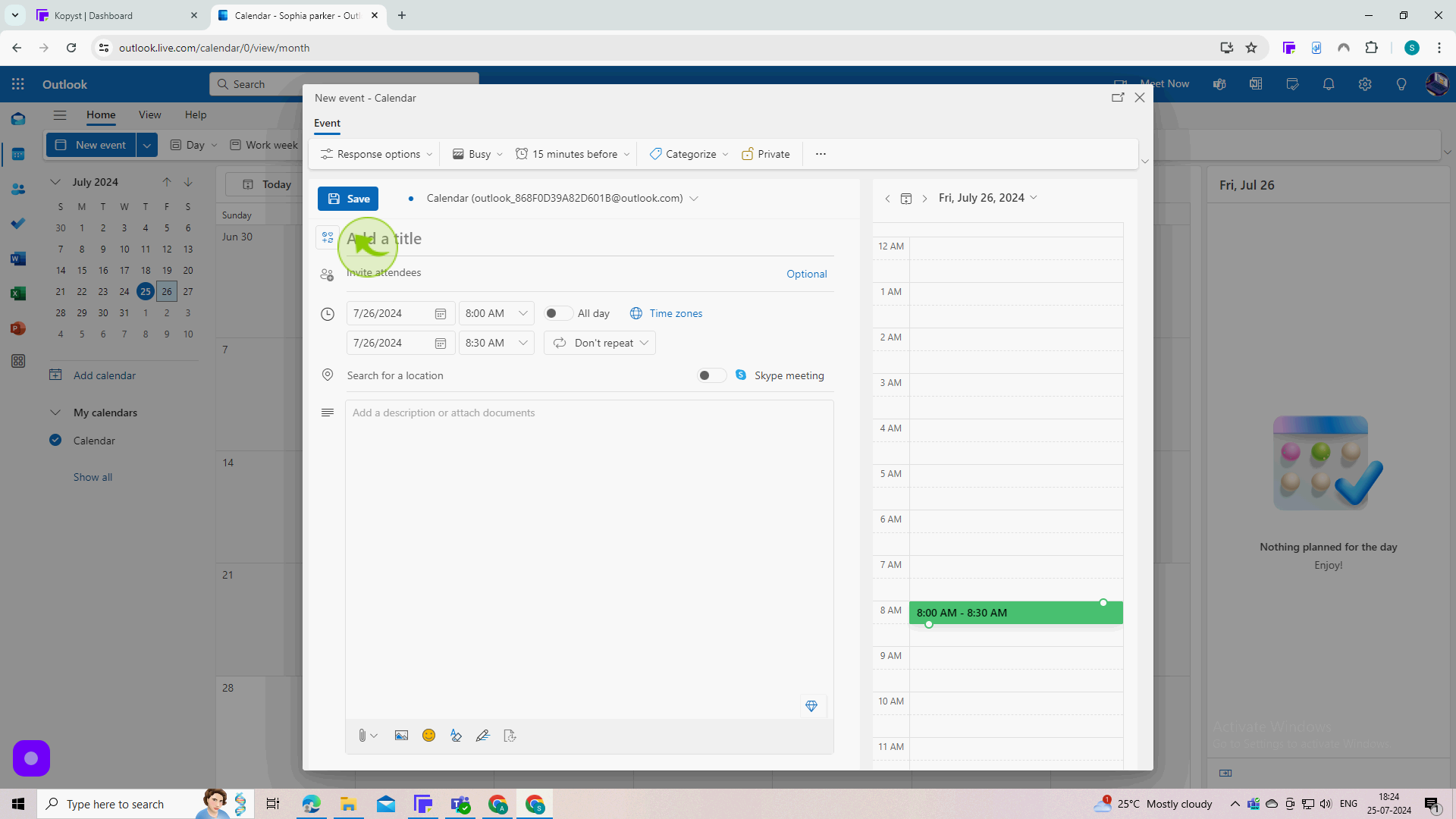Click the emoji icon in toolbar
The width and height of the screenshot is (1456, 819).
(x=429, y=735)
